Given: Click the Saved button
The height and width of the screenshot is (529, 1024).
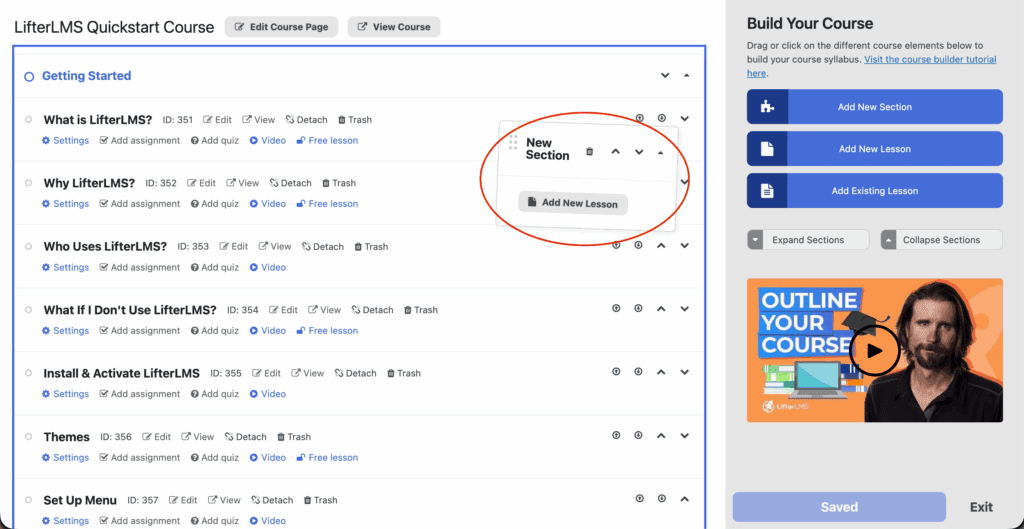Looking at the screenshot, I should pos(839,507).
